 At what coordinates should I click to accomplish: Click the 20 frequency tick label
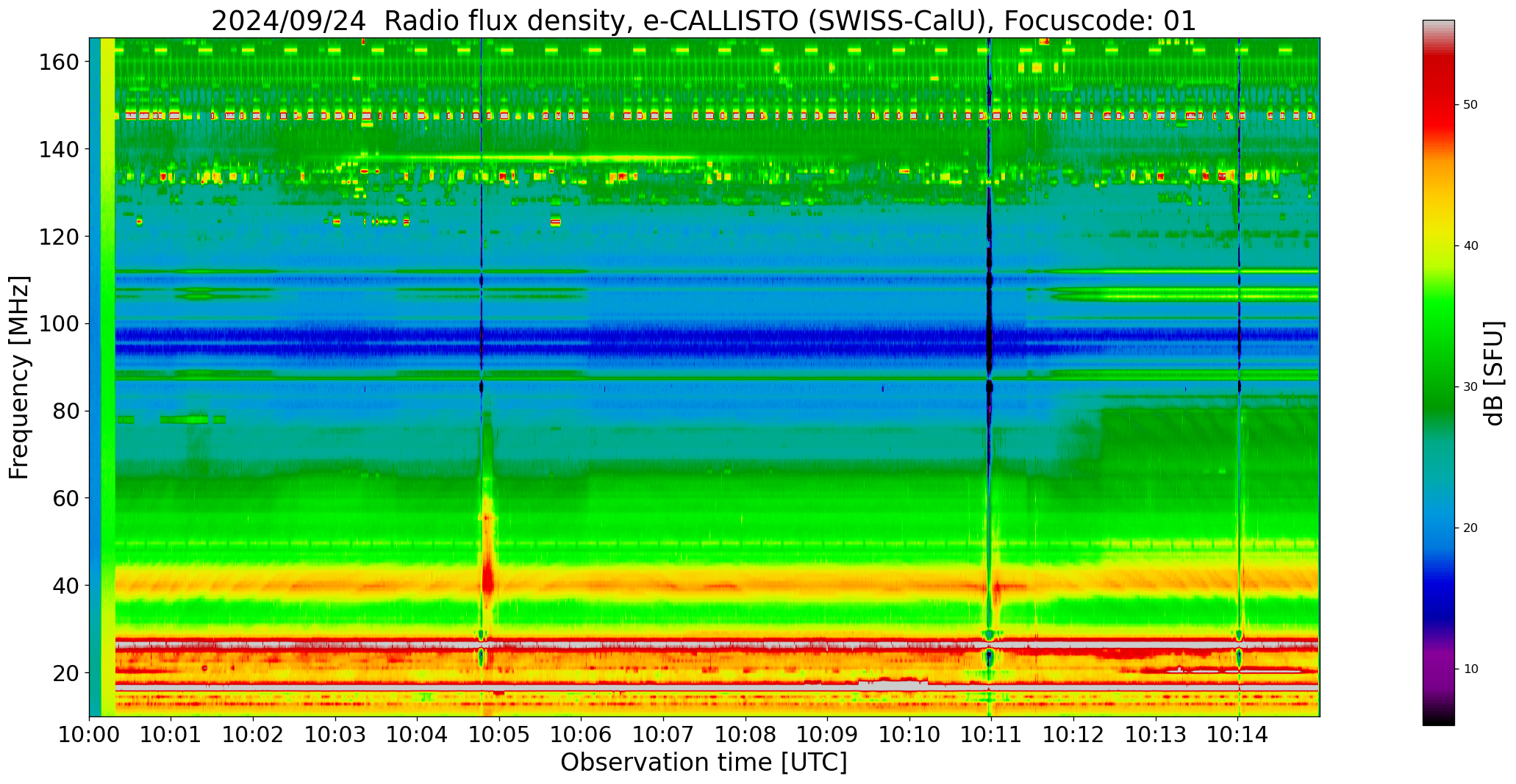point(65,672)
